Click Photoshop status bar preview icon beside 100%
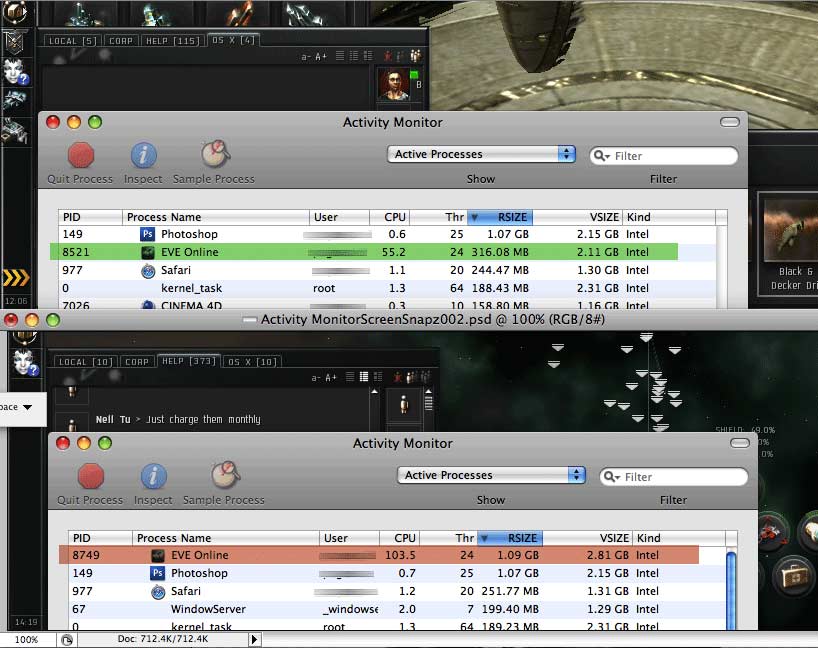 pyautogui.click(x=67, y=640)
